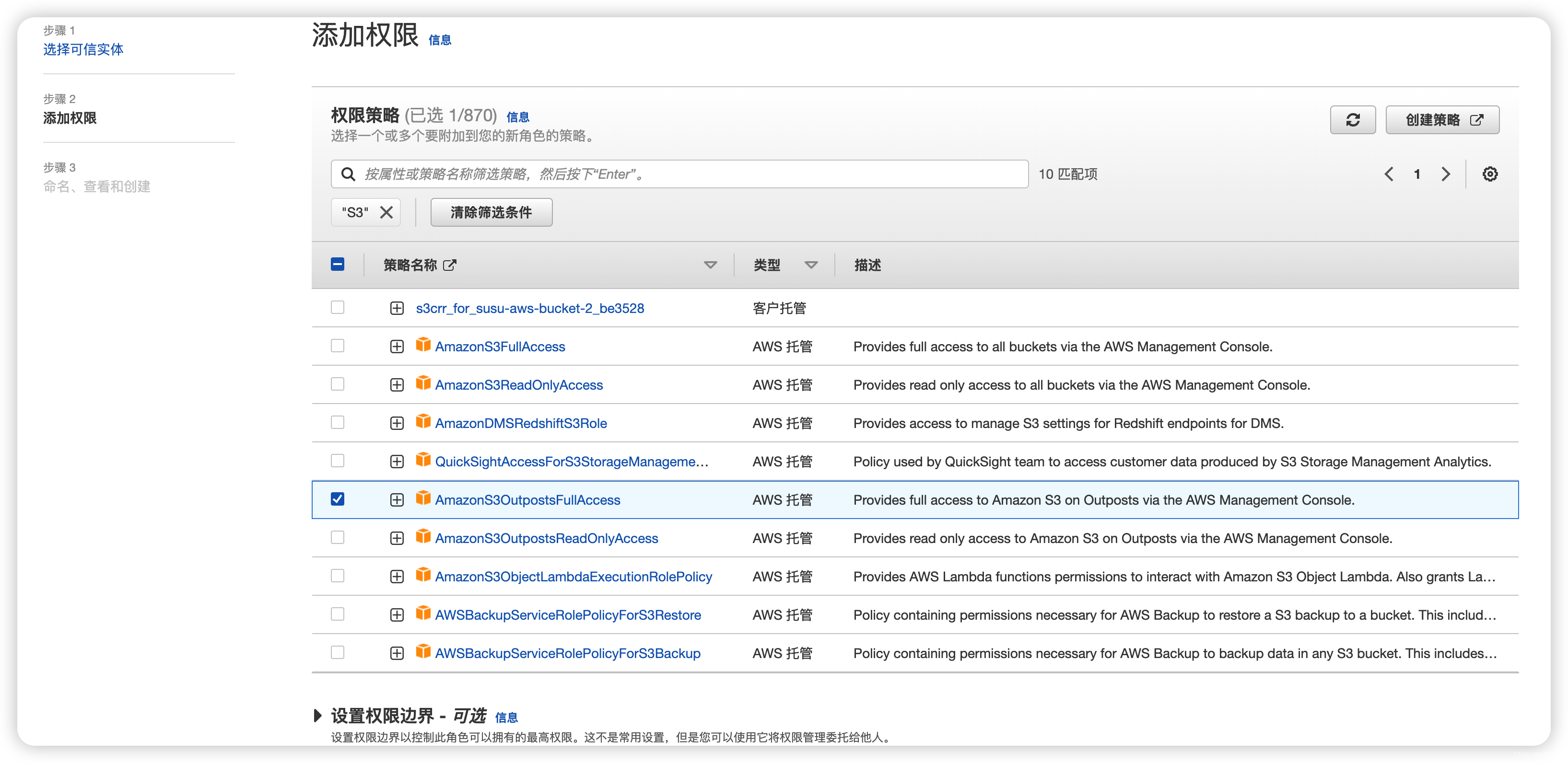Check the QuickSightAccessForS3StorageManagement policy checkbox

coord(337,461)
